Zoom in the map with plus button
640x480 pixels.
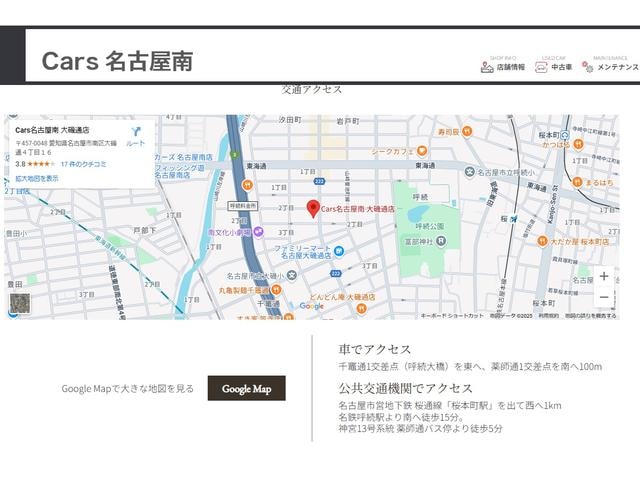click(x=604, y=276)
